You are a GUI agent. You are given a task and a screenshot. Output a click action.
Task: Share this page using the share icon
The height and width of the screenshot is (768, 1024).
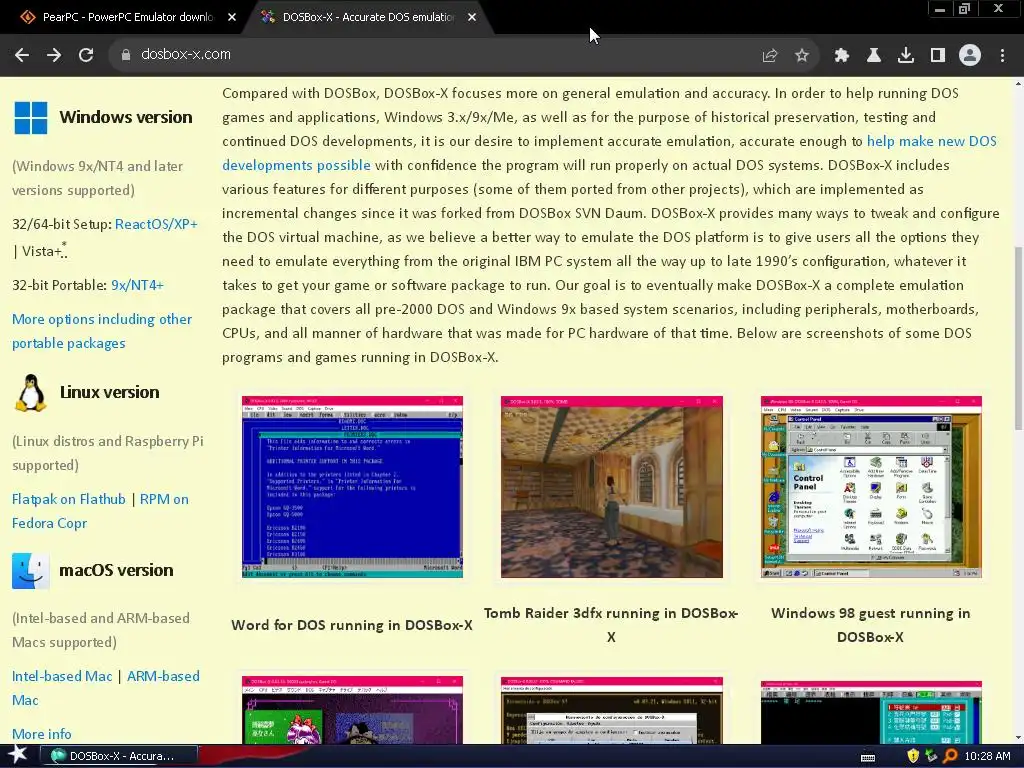(x=770, y=56)
